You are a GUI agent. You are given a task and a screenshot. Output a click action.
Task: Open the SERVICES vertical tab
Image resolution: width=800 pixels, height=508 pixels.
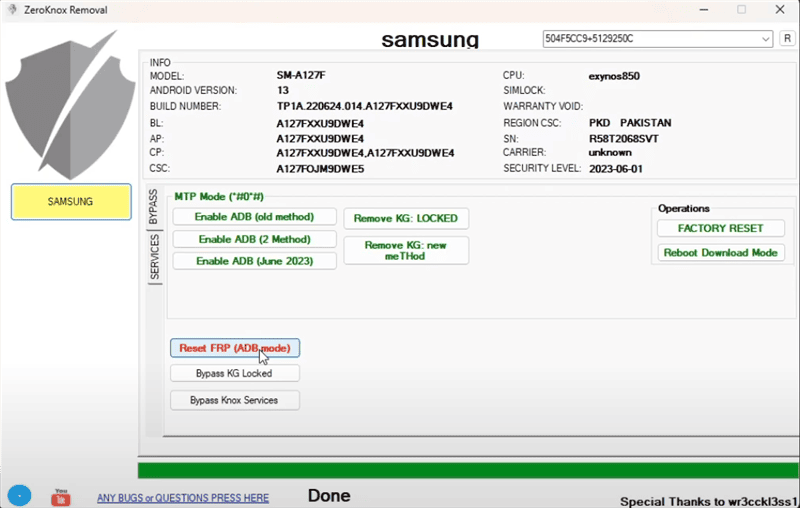coord(154,259)
